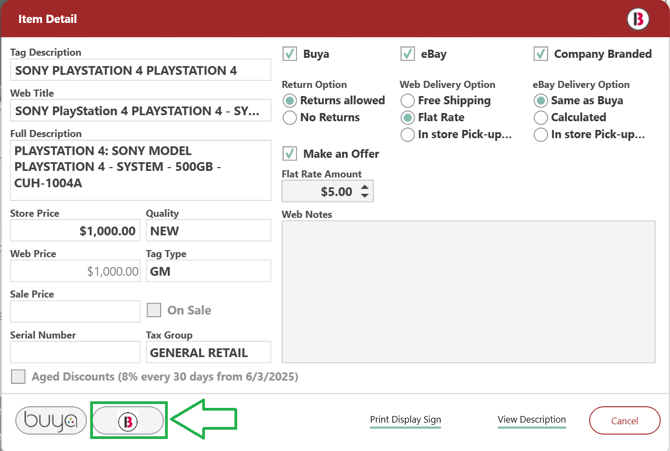Edit the Store Price field
670x451 pixels.
tap(75, 231)
